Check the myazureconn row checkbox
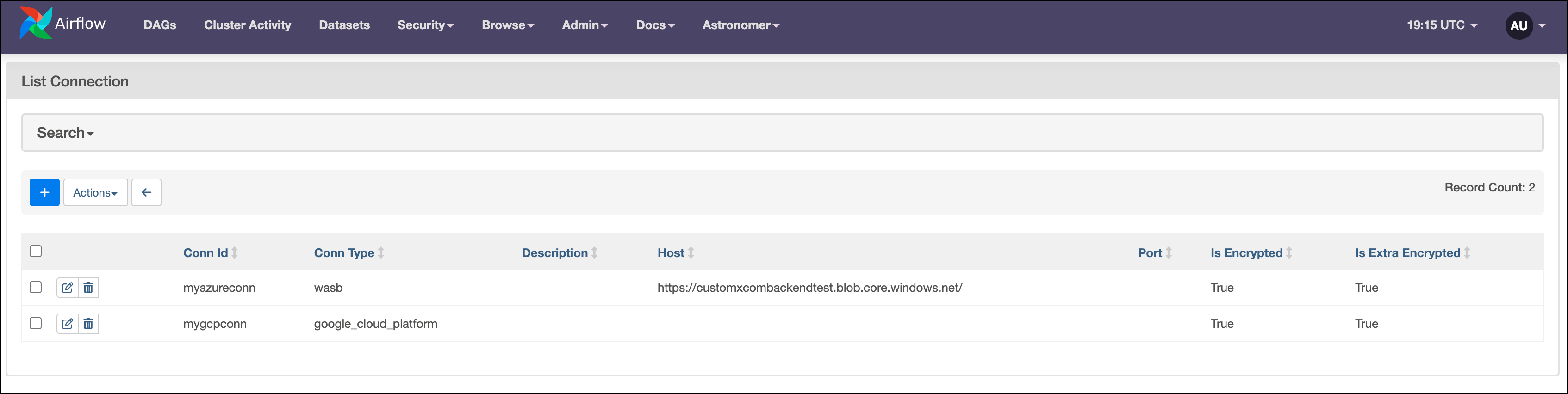1568x394 pixels. point(36,287)
